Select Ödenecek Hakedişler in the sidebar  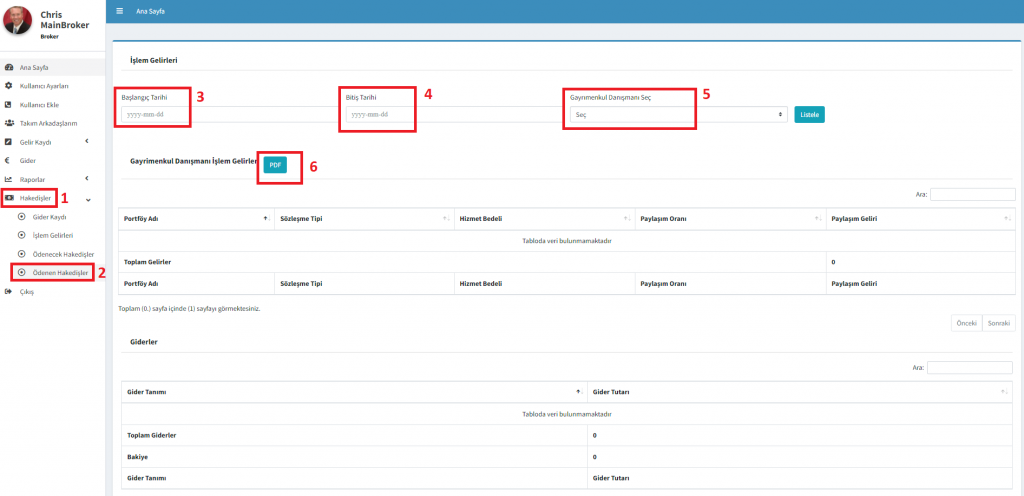click(x=62, y=254)
